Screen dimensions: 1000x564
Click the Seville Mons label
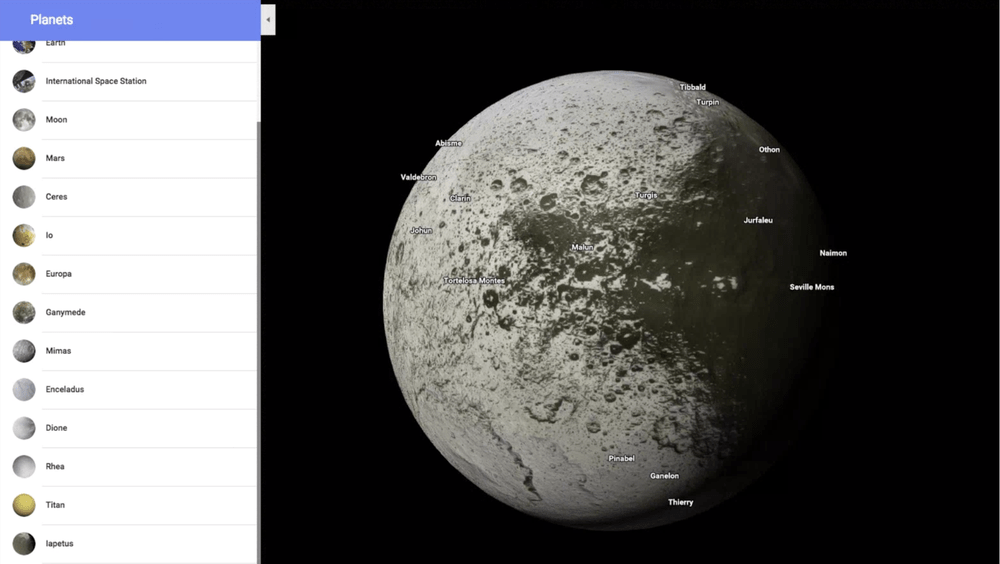(812, 287)
